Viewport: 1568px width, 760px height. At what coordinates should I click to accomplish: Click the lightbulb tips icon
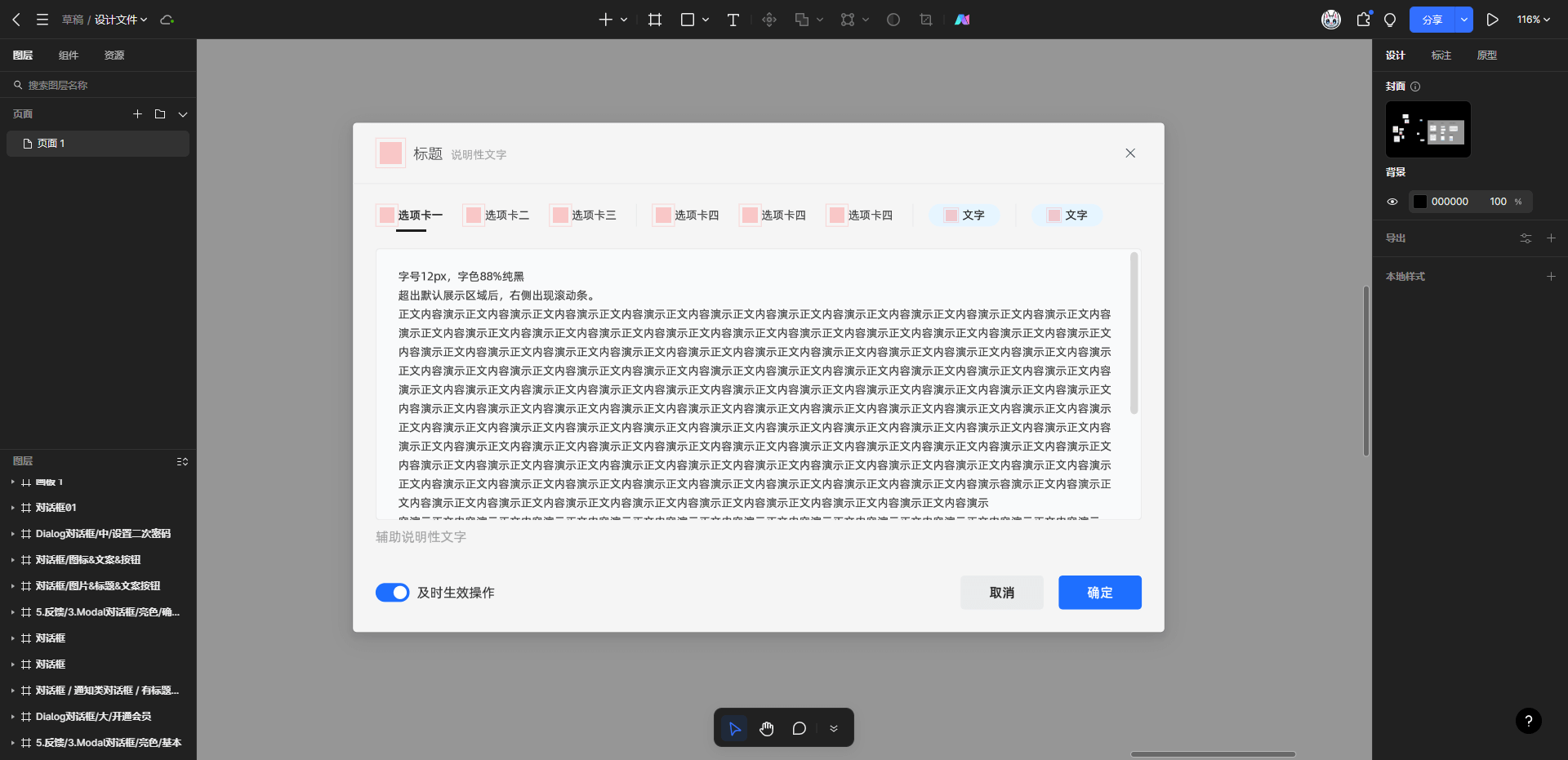click(x=1390, y=20)
